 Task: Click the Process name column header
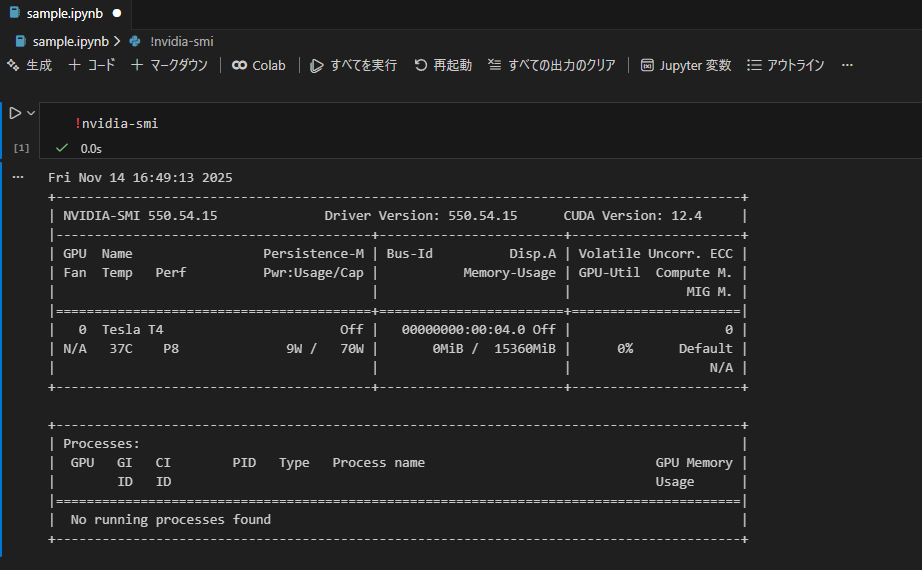379,463
